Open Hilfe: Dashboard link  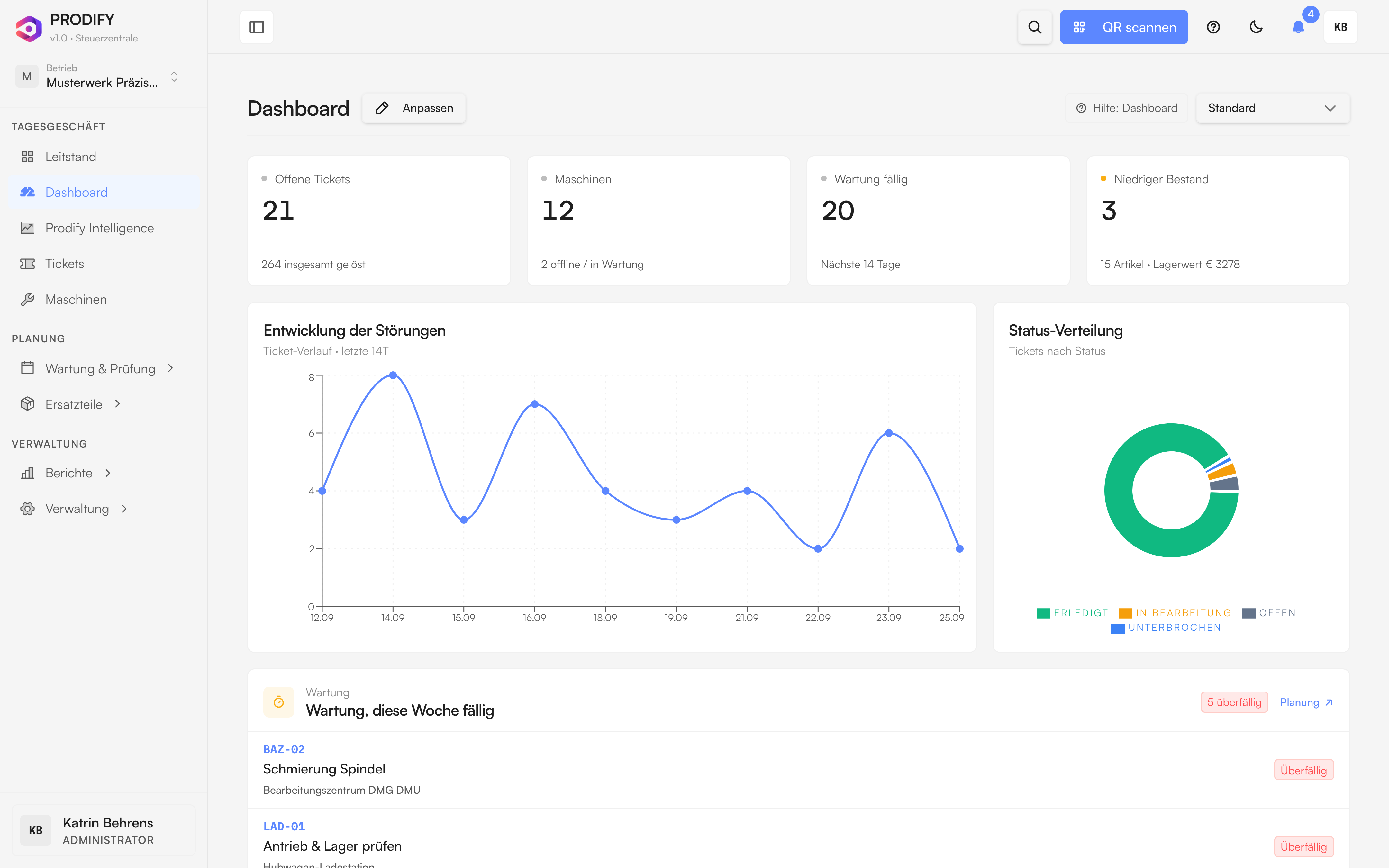1127,108
